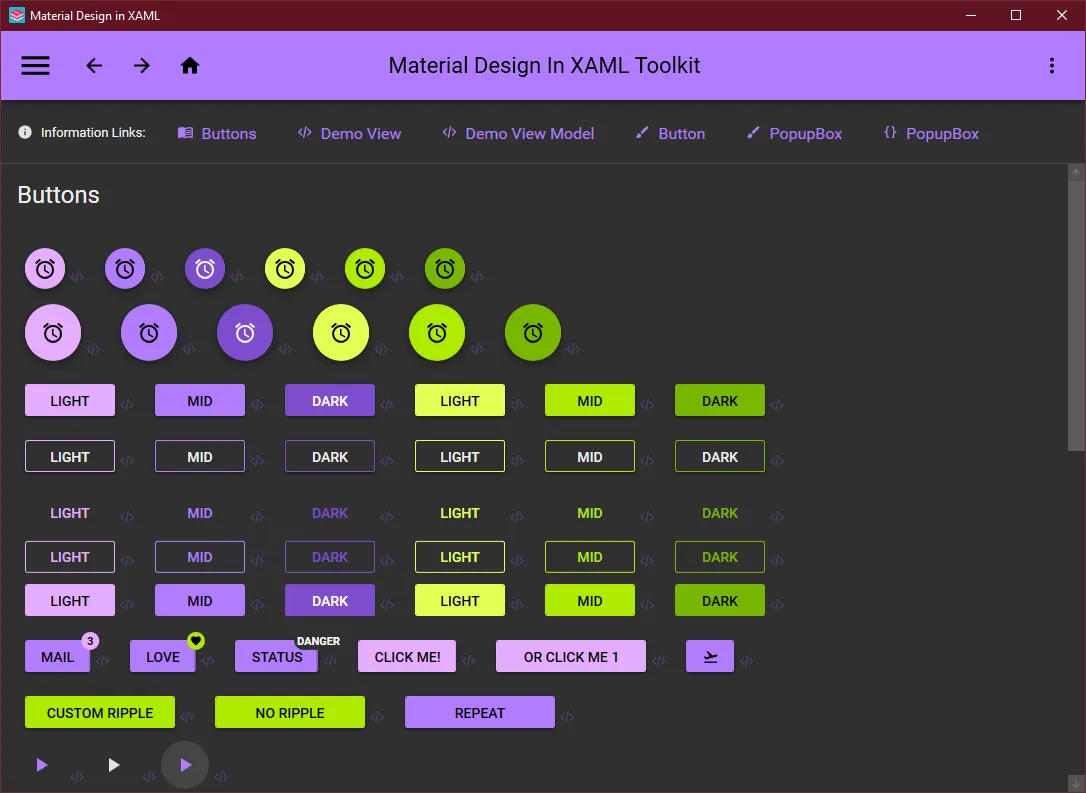Go forward with the right arrow

click(142, 66)
